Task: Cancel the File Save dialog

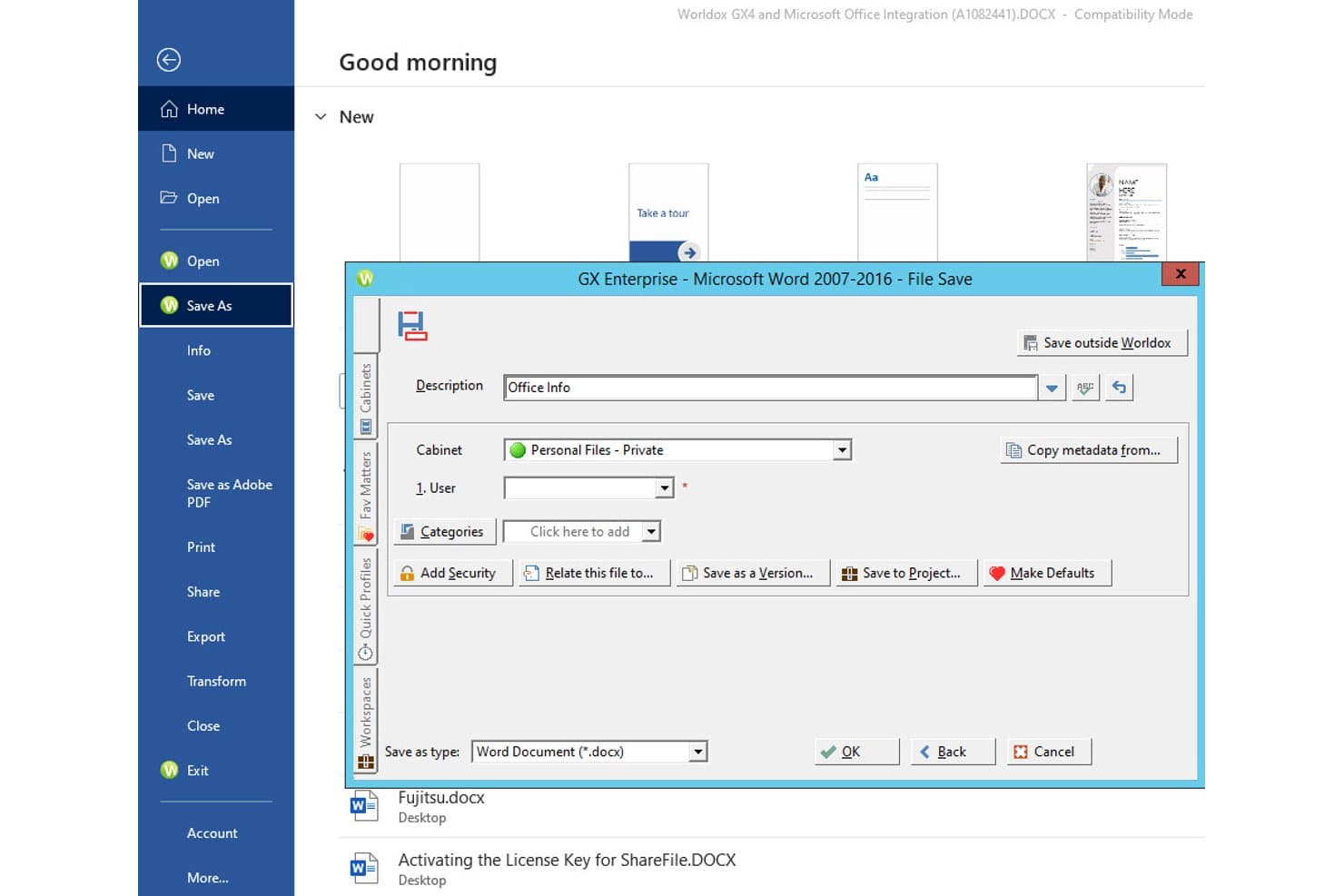Action: click(x=1049, y=752)
